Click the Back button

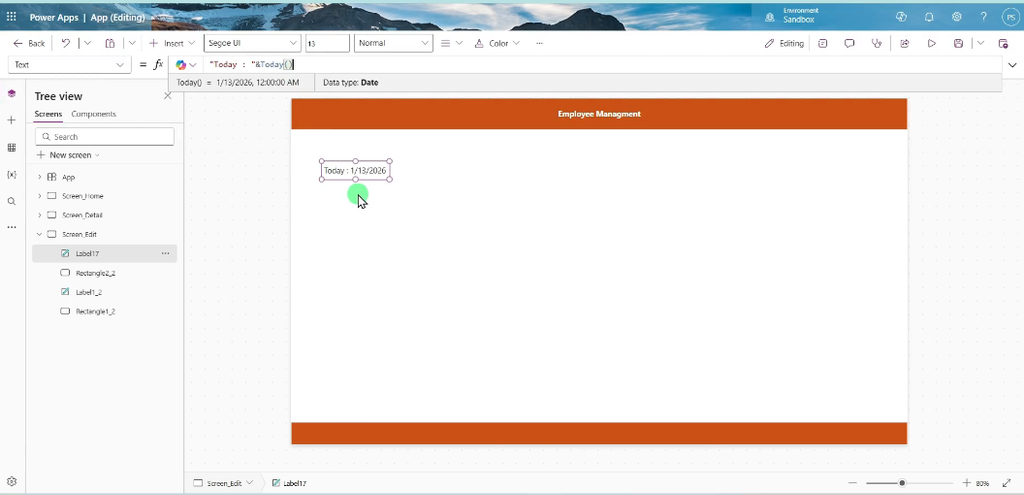[x=29, y=43]
